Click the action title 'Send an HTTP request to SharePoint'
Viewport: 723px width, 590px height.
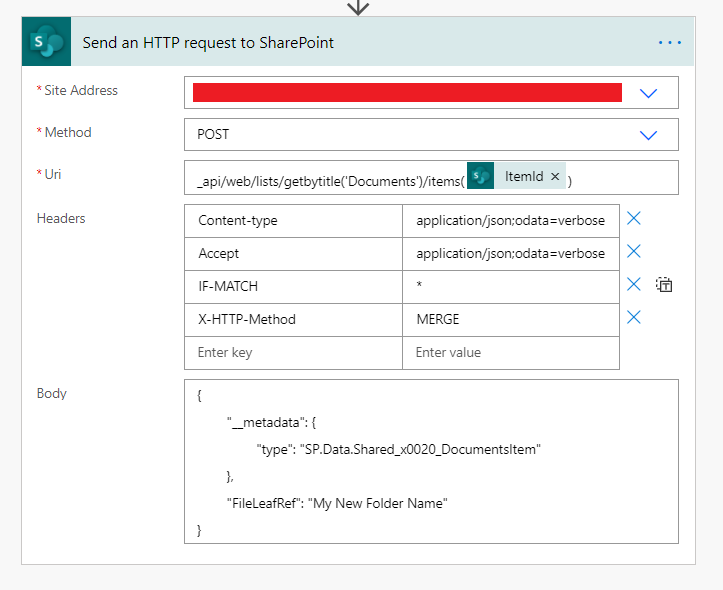(208, 42)
